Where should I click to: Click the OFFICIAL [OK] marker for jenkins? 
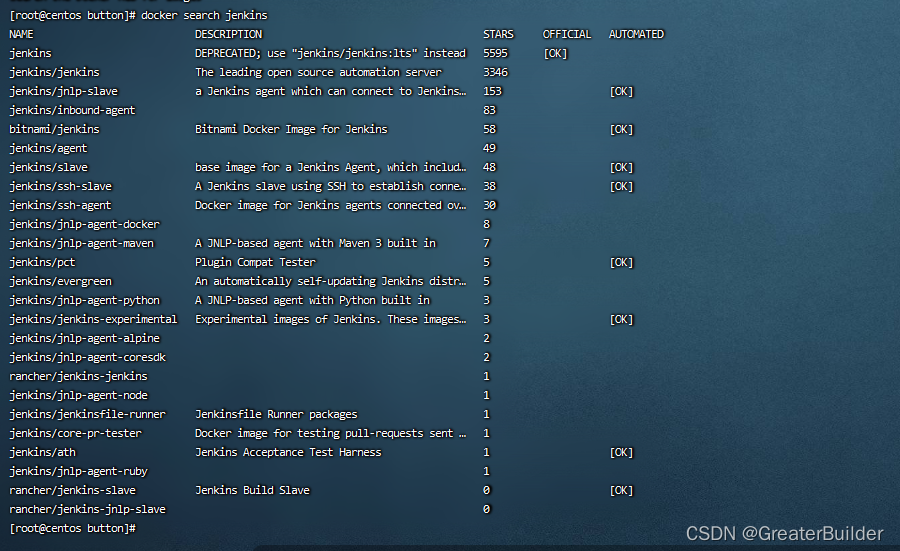pos(555,53)
